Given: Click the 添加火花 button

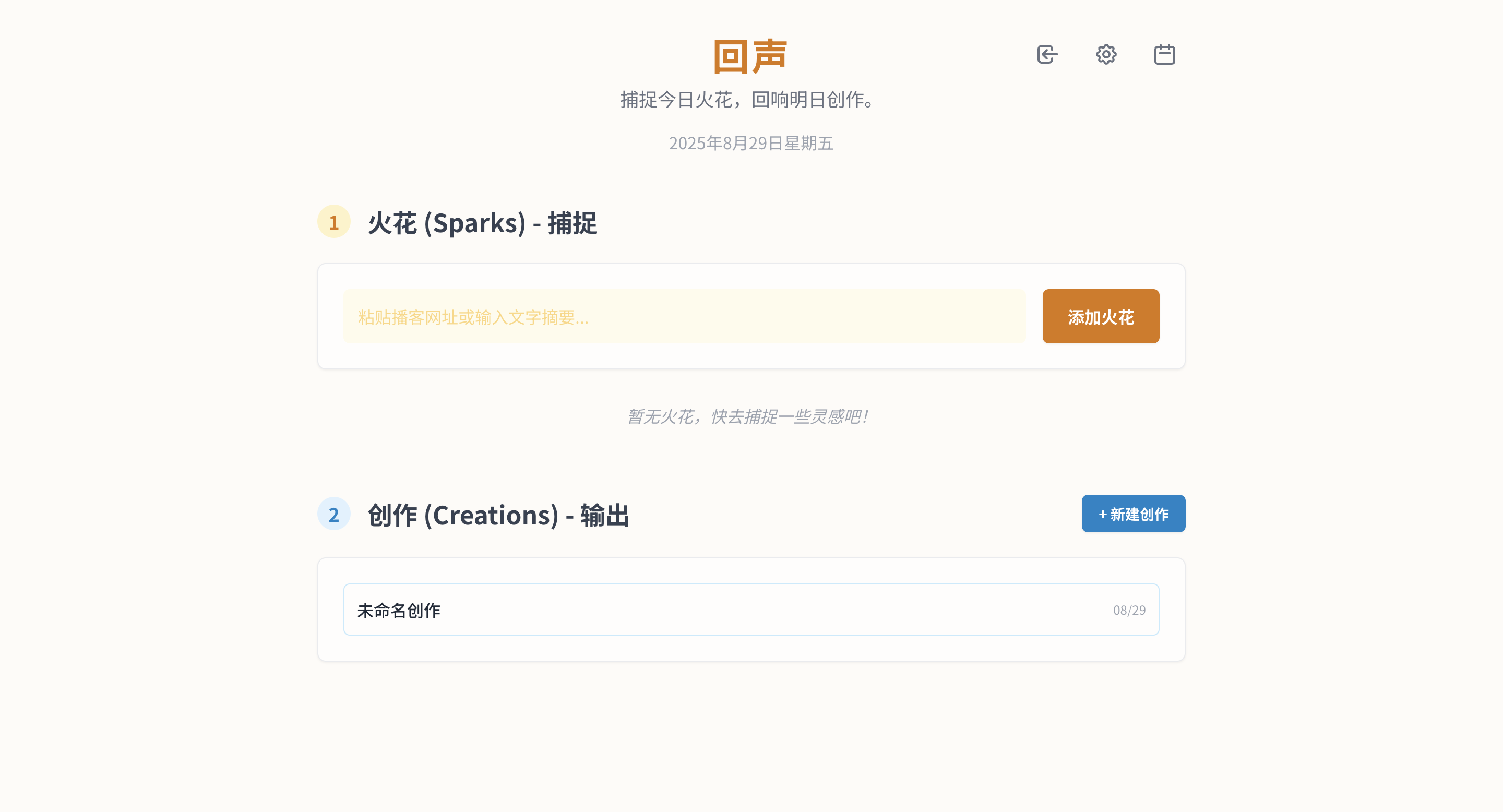Looking at the screenshot, I should [x=1101, y=316].
